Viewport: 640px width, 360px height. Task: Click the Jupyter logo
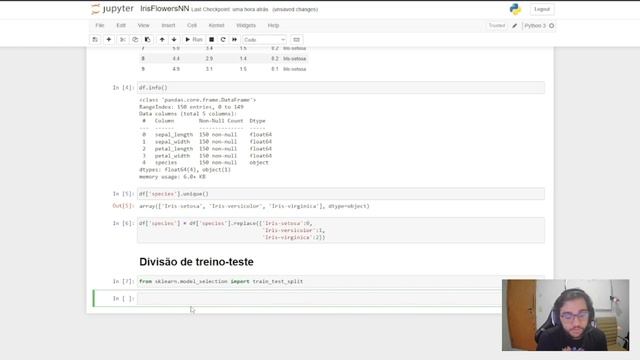click(x=112, y=9)
